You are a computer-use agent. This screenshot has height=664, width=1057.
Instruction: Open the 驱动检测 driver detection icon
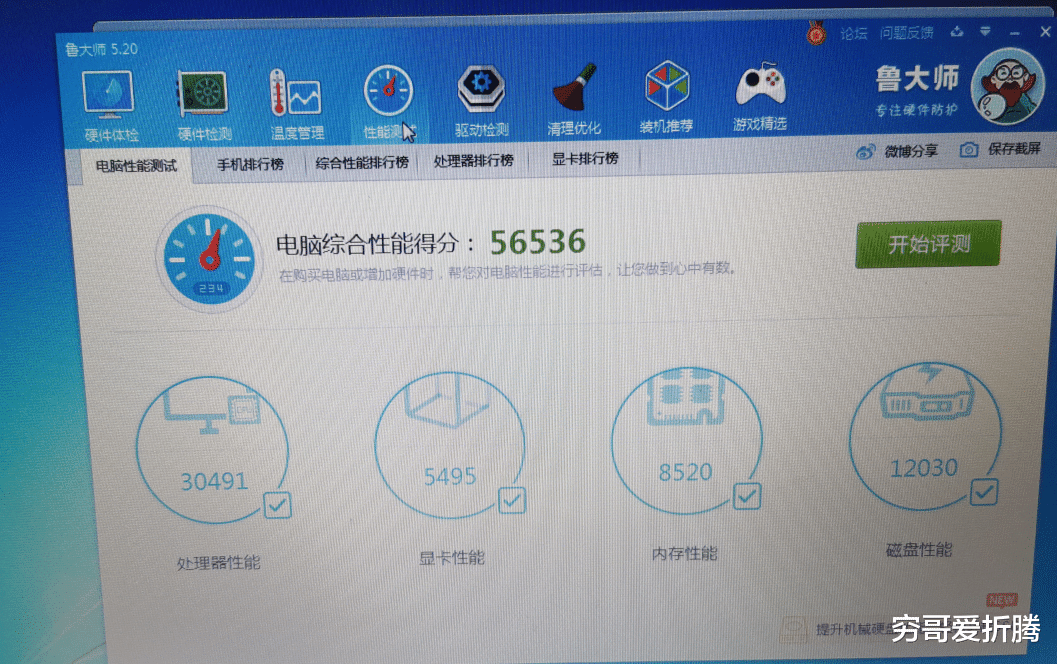(x=481, y=88)
